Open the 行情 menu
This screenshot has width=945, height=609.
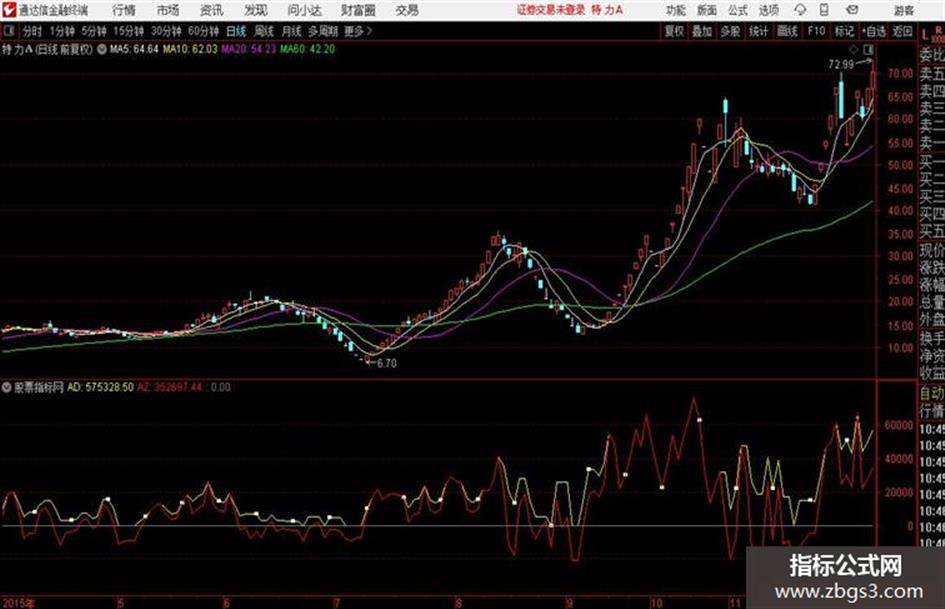tap(124, 10)
